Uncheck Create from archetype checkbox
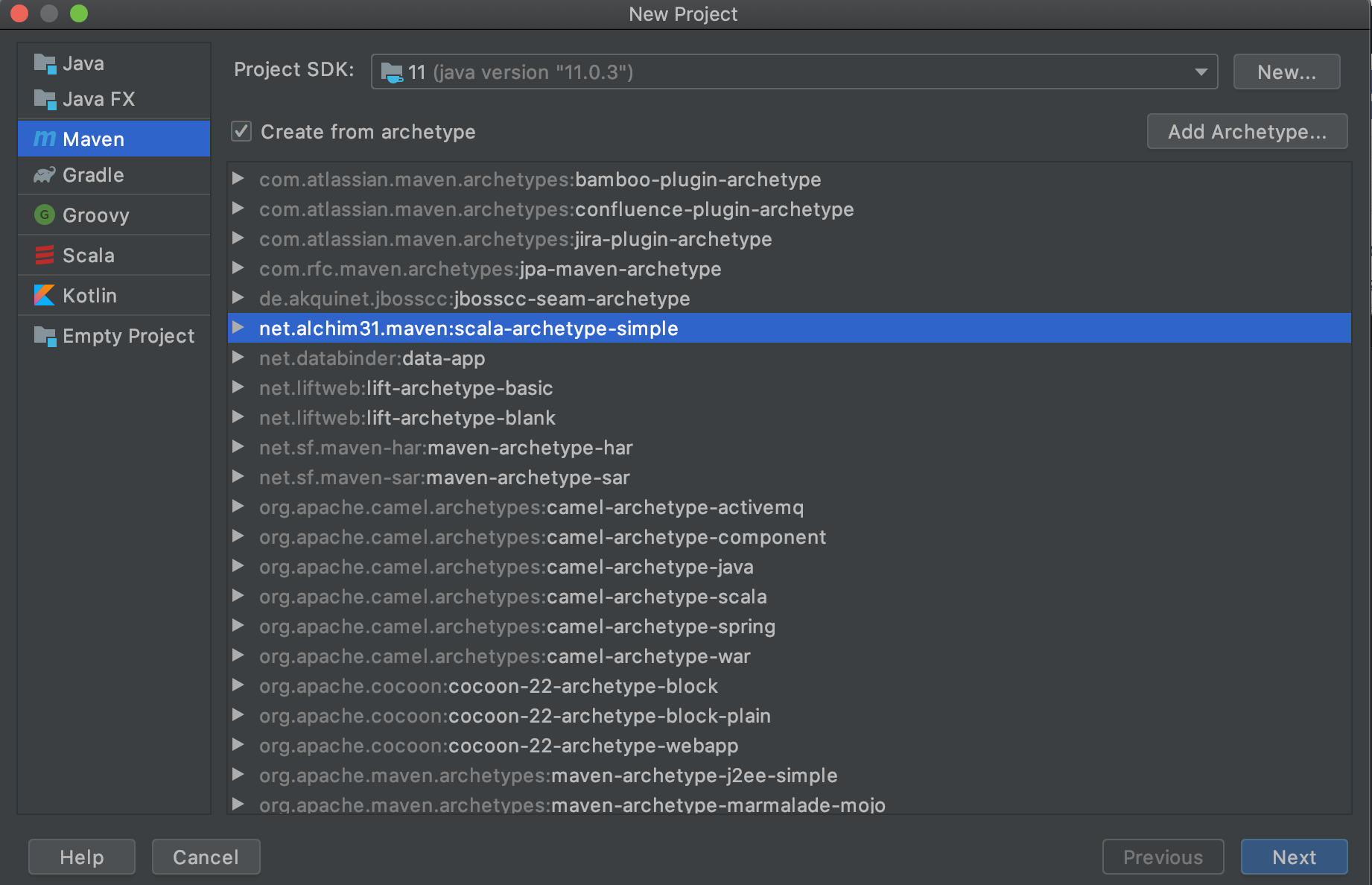 click(x=241, y=132)
